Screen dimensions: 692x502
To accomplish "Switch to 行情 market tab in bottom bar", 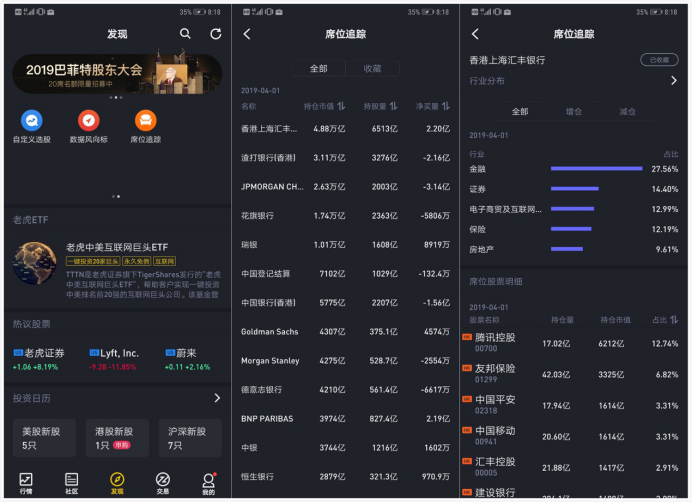I will pyautogui.click(x=26, y=483).
